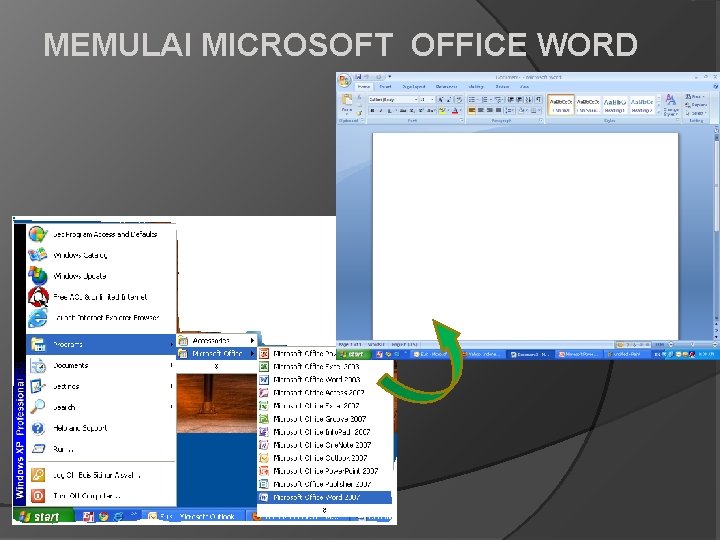Click the Align Text Right icon
Image resolution: width=720 pixels, height=540 pixels.
(490, 111)
